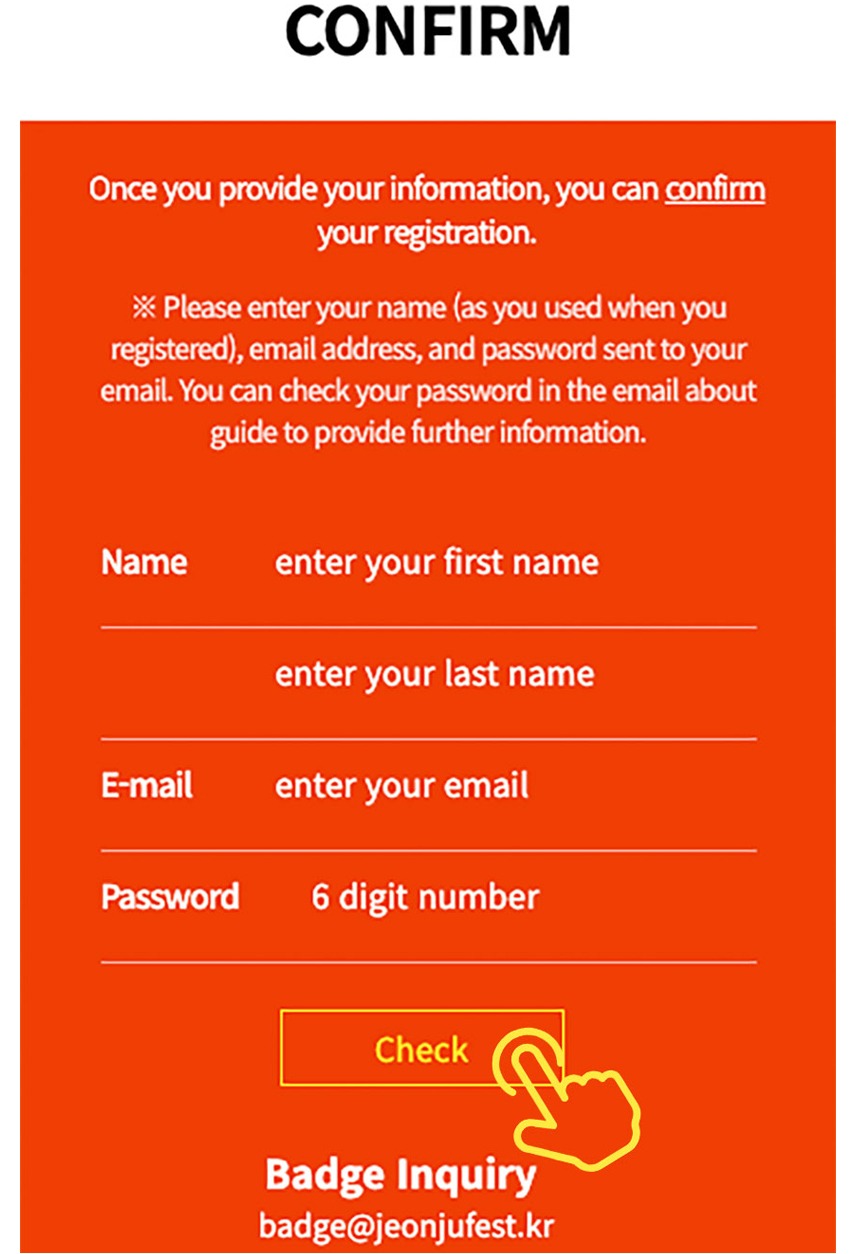
Task: Click the ※ reference mark symbol
Action: [x=144, y=308]
